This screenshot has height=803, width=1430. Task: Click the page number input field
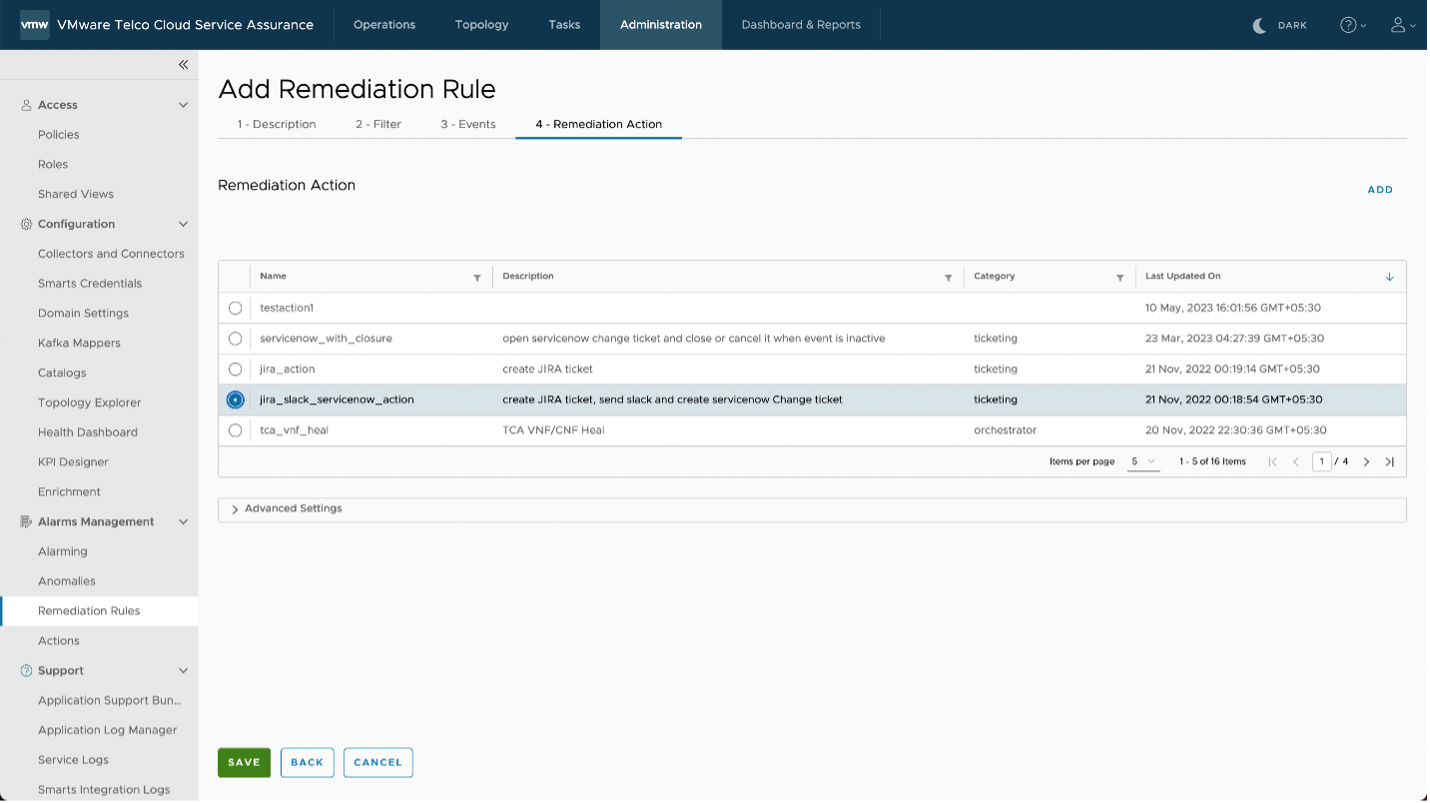point(1321,462)
